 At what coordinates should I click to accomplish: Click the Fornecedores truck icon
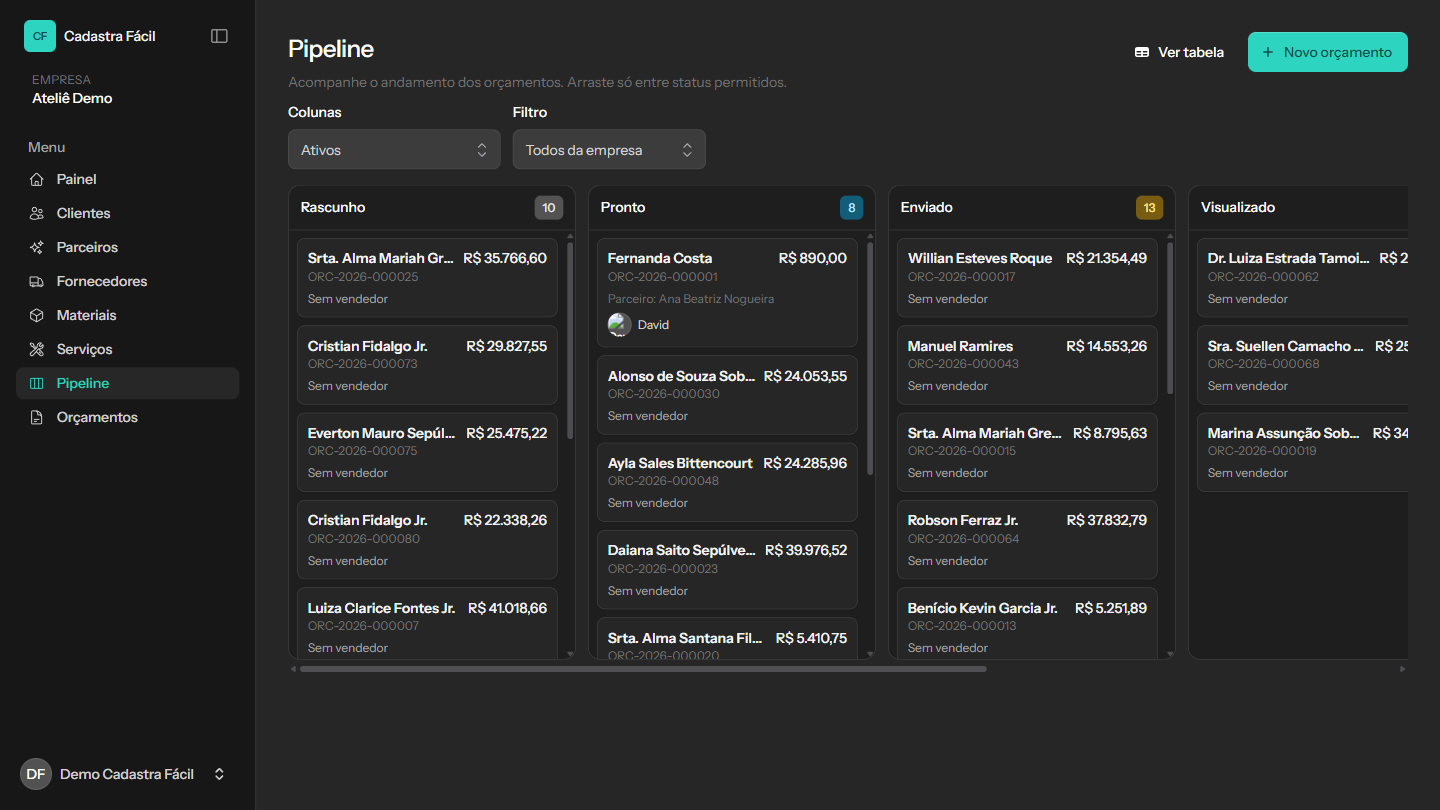tap(37, 282)
